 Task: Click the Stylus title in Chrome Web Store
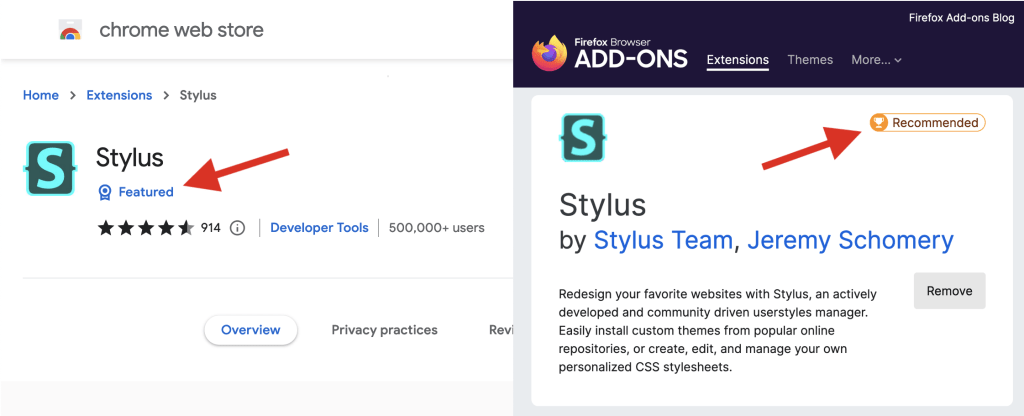[x=129, y=157]
